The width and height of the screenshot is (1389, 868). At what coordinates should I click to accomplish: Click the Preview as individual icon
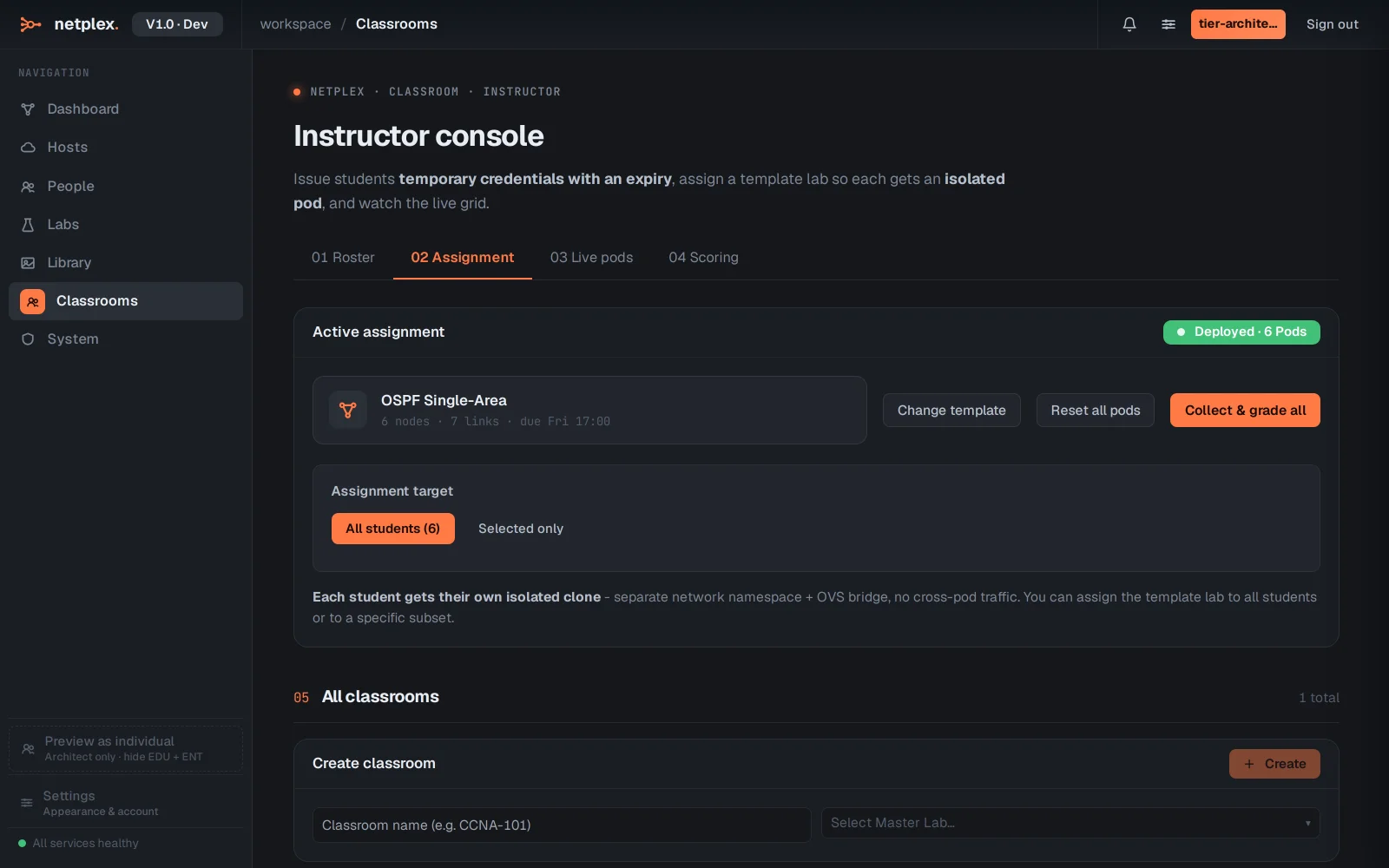(x=28, y=748)
